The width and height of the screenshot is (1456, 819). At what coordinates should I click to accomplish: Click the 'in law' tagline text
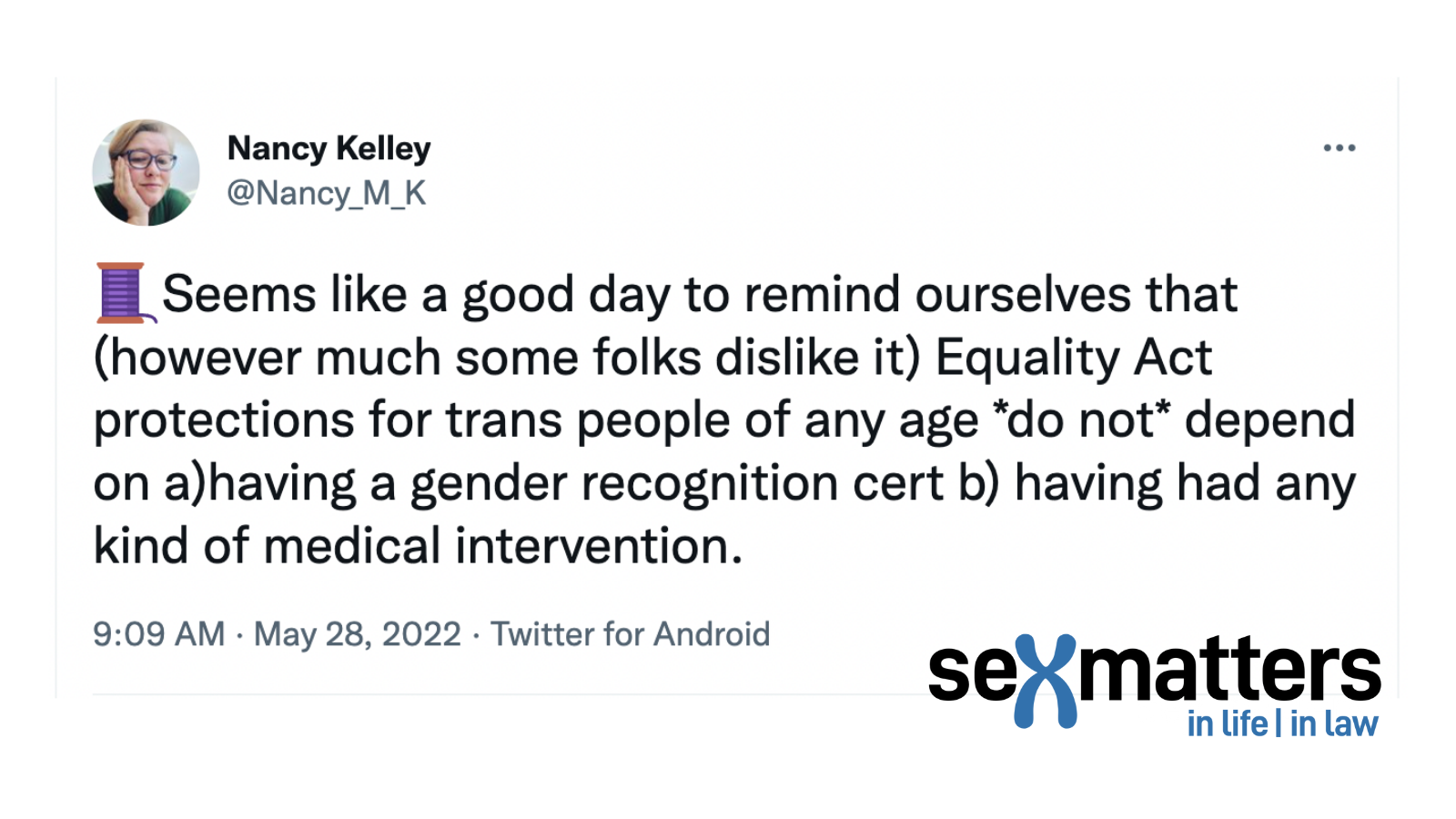tap(1333, 723)
